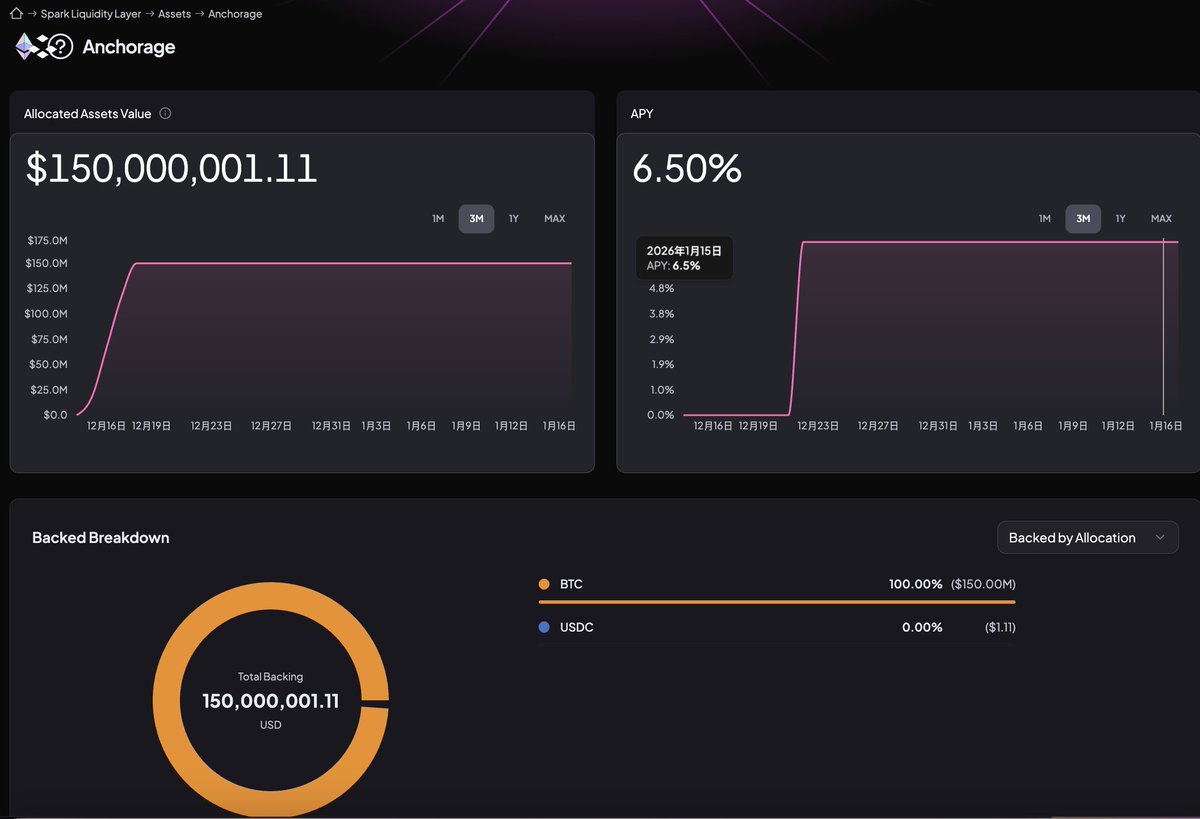Click the Ethereum logo icon near Anchorage title
Viewport: 1200px width, 819px height.
[x=24, y=46]
